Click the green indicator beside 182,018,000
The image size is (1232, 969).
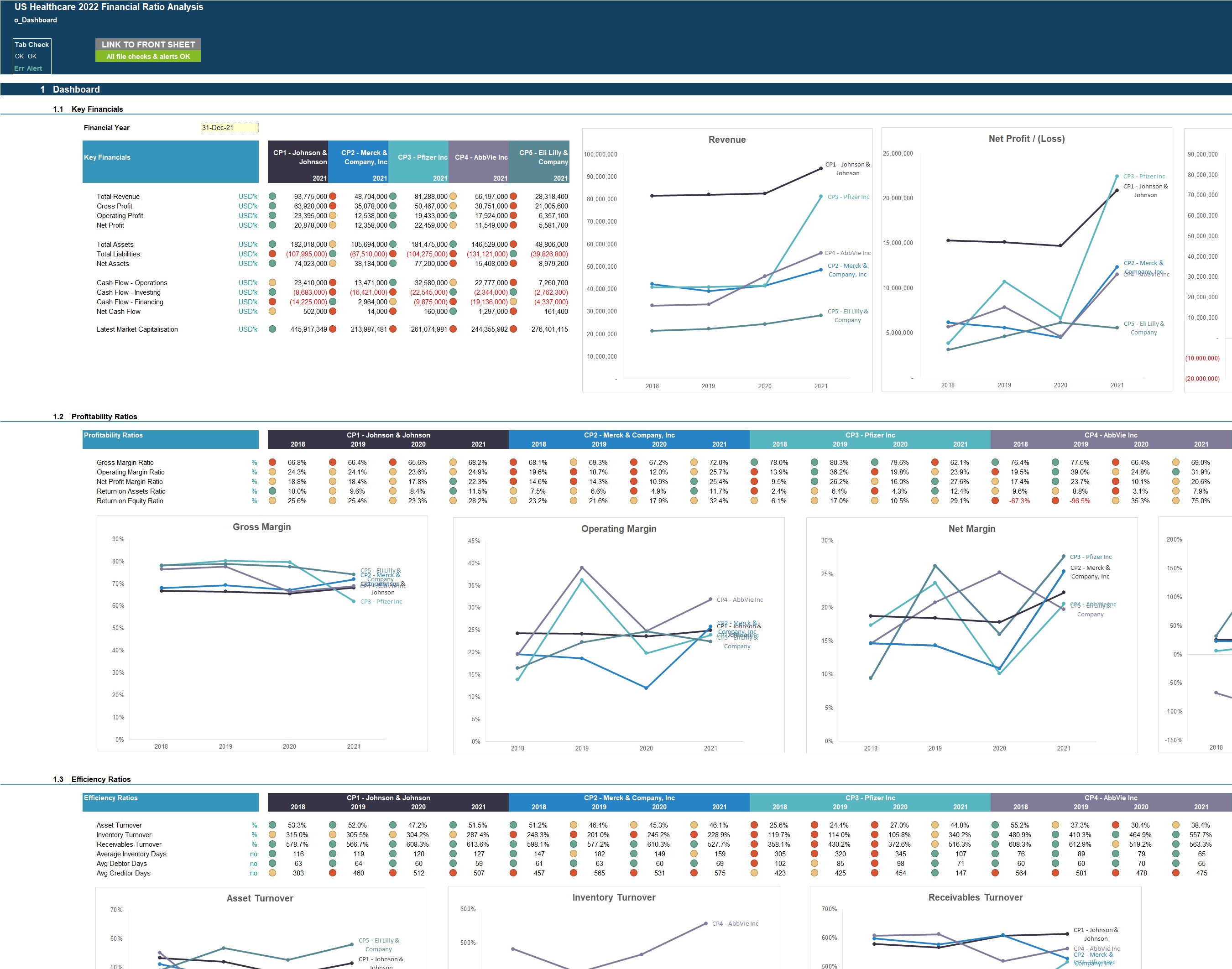click(272, 244)
